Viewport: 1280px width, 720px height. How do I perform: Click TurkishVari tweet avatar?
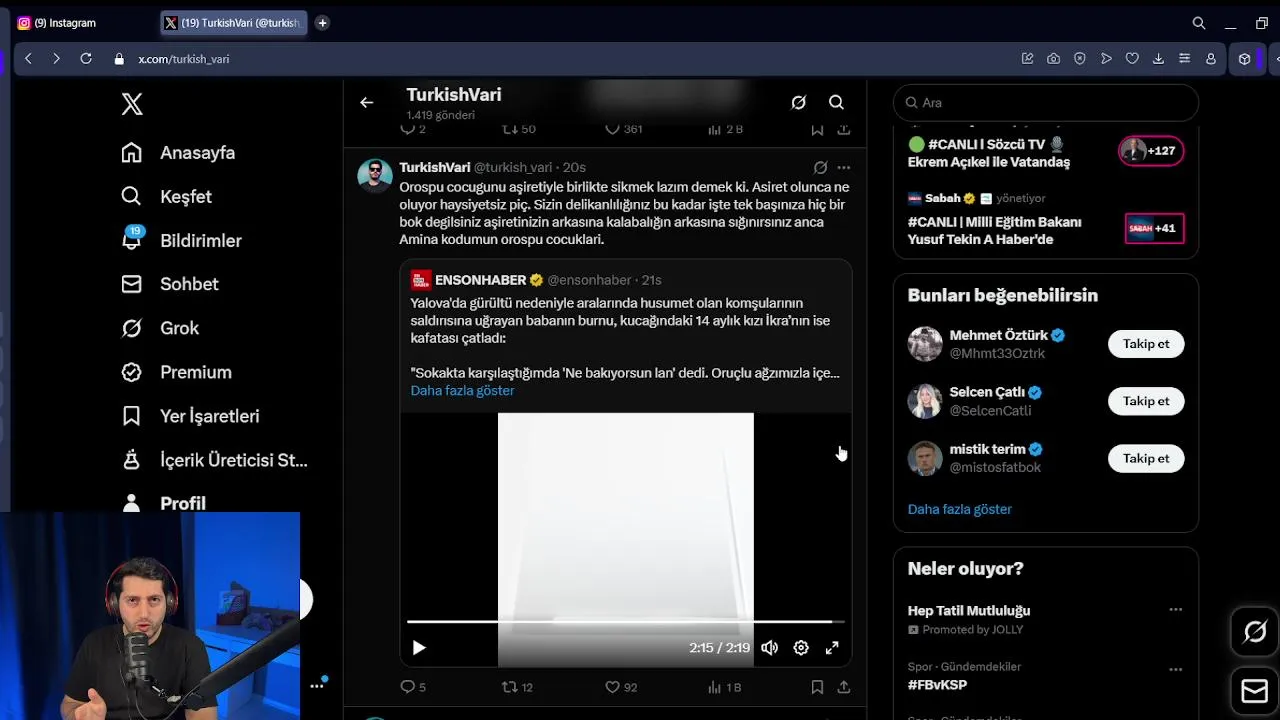tap(375, 175)
